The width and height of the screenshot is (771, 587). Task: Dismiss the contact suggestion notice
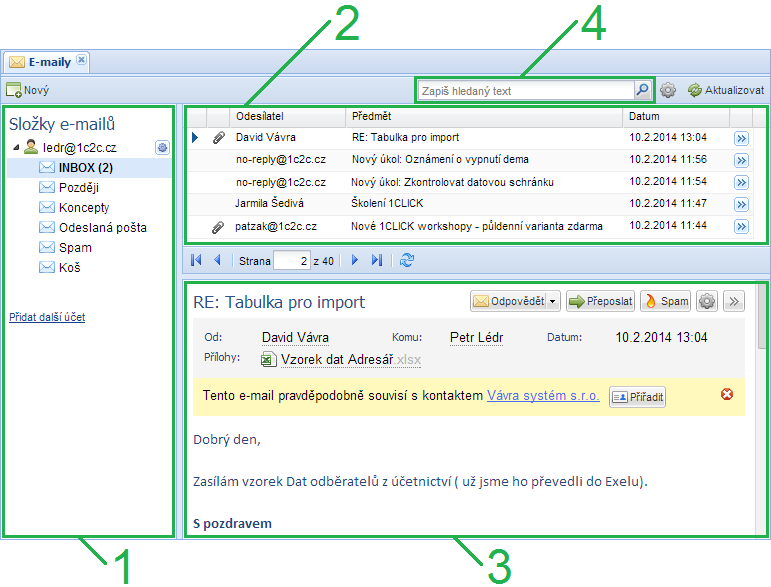pos(727,395)
